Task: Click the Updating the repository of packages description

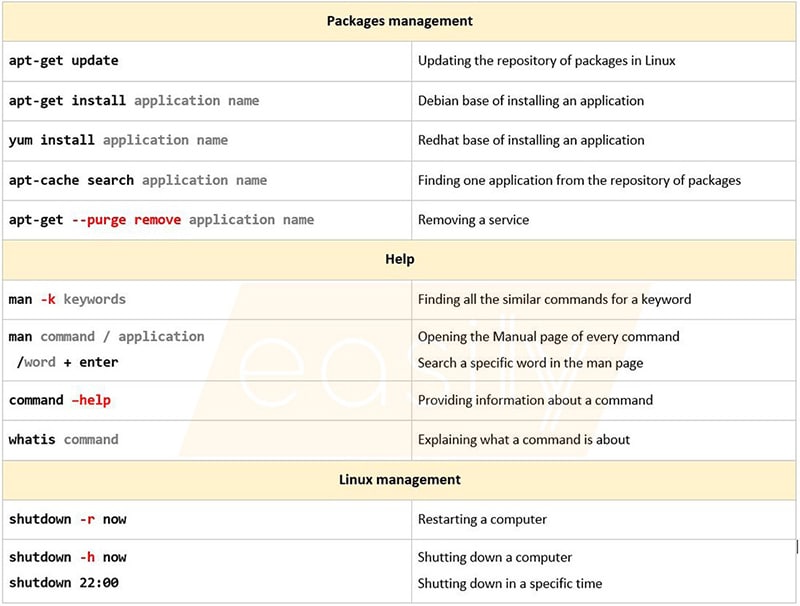Action: (x=549, y=61)
